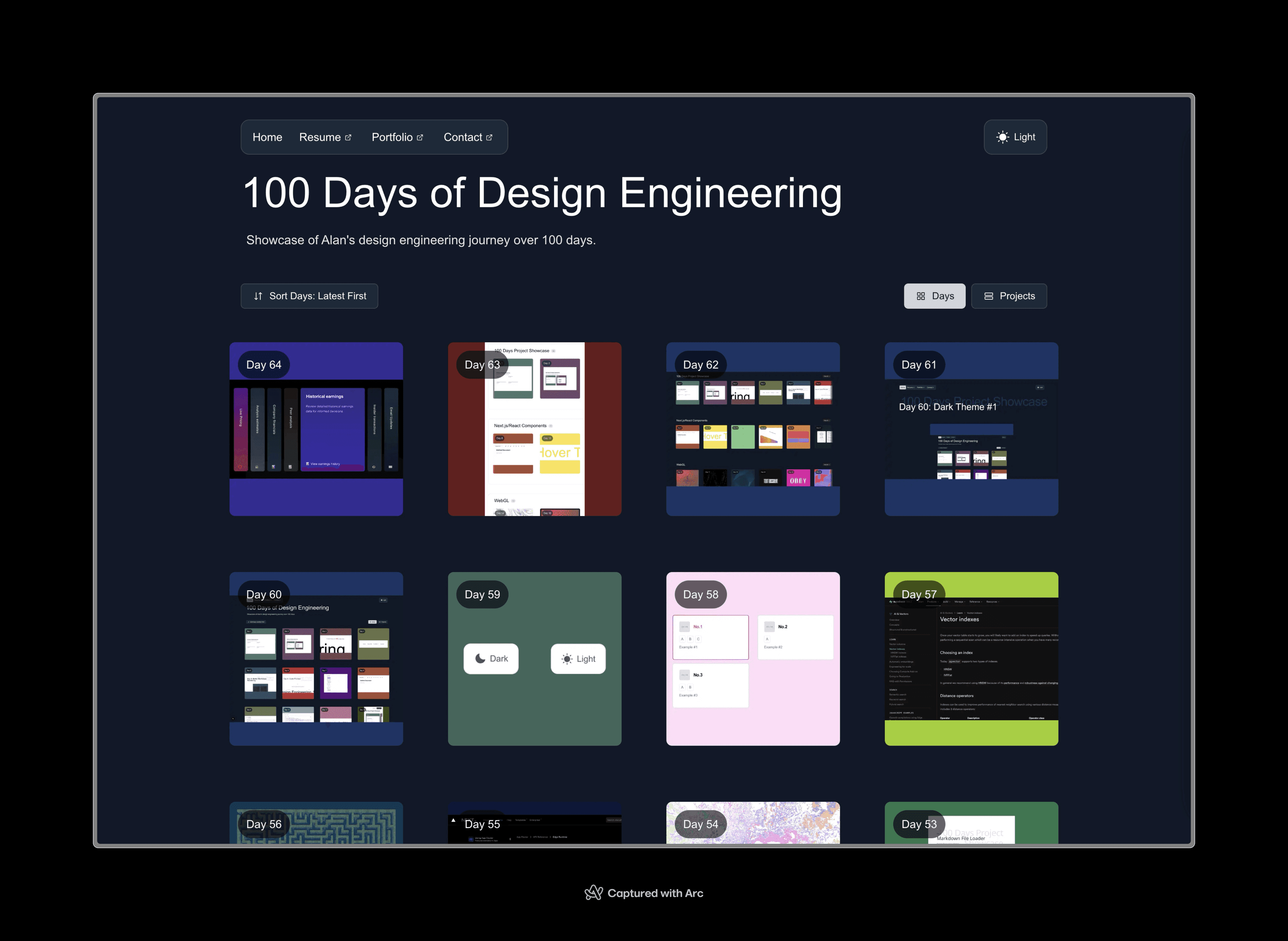Click the Light button in Day 59 card

tap(578, 659)
